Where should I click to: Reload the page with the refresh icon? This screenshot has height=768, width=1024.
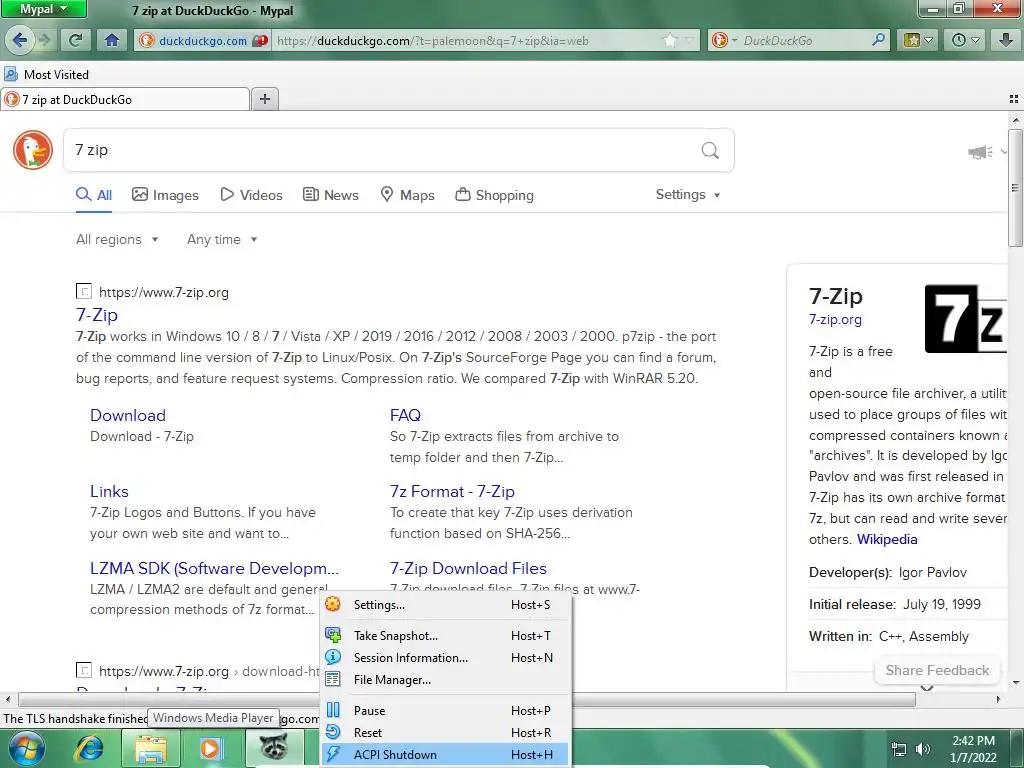click(x=76, y=40)
